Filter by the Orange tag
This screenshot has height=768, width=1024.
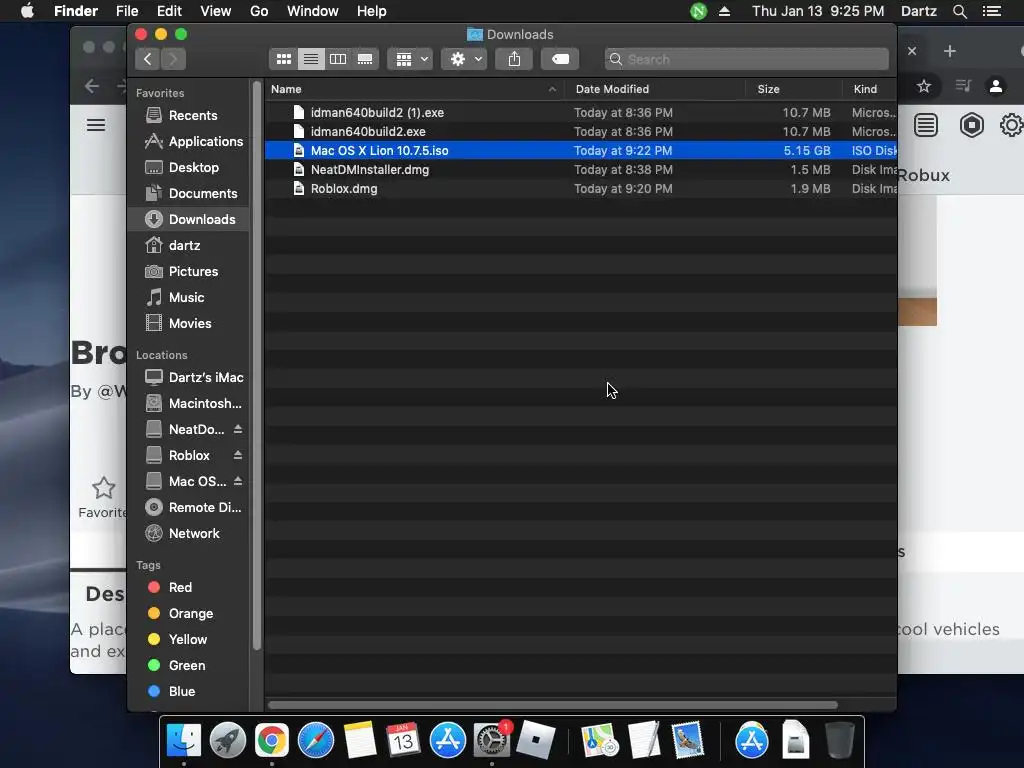[188, 614]
